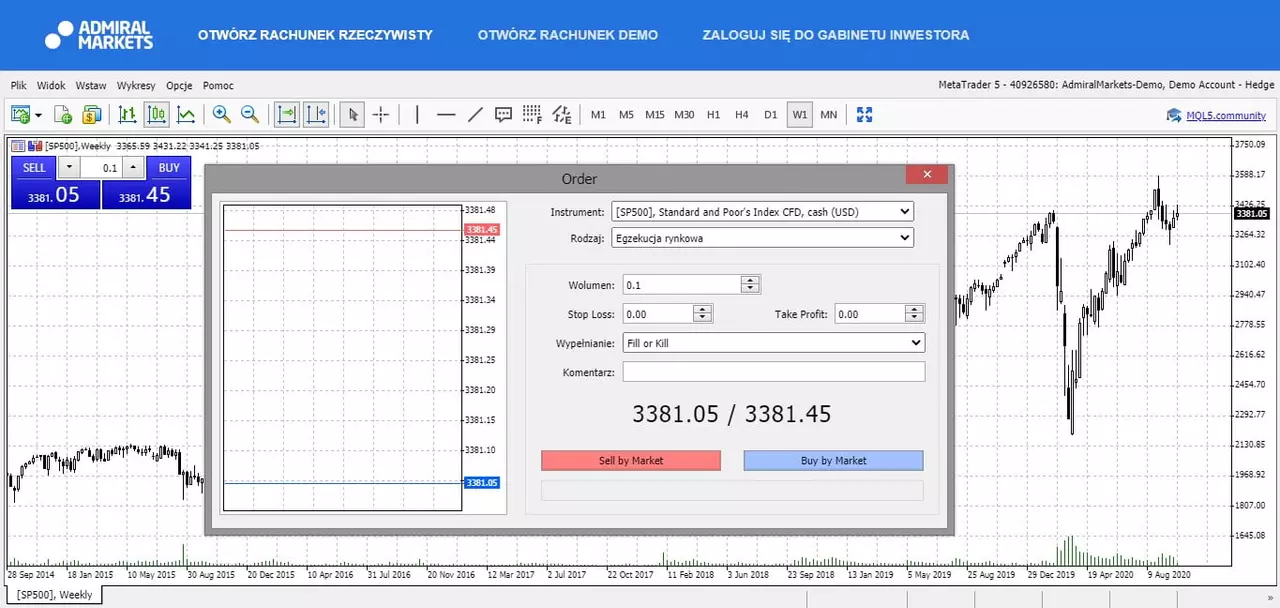Zoom in on the chart
1280x608 pixels.
[x=221, y=115]
